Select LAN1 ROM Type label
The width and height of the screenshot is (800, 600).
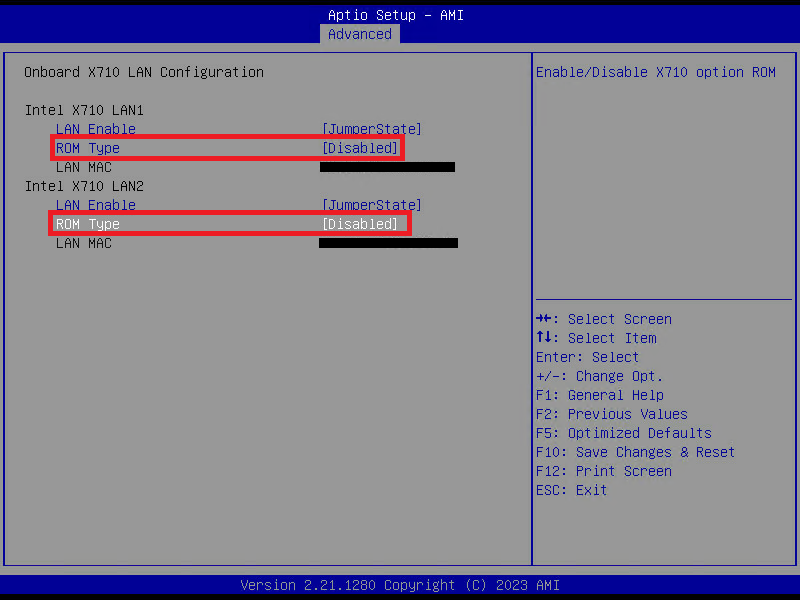88,148
